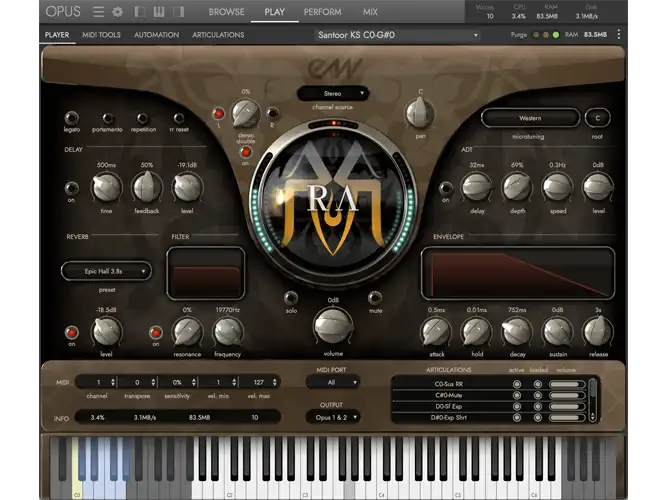Screen dimensions: 667x500
Task: Open the settings gear
Action: 118,11
